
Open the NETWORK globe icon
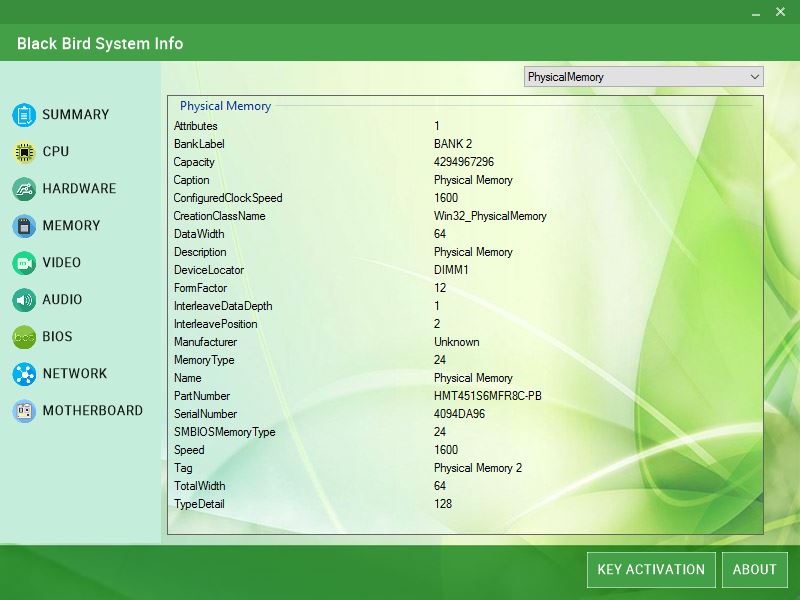pos(25,374)
